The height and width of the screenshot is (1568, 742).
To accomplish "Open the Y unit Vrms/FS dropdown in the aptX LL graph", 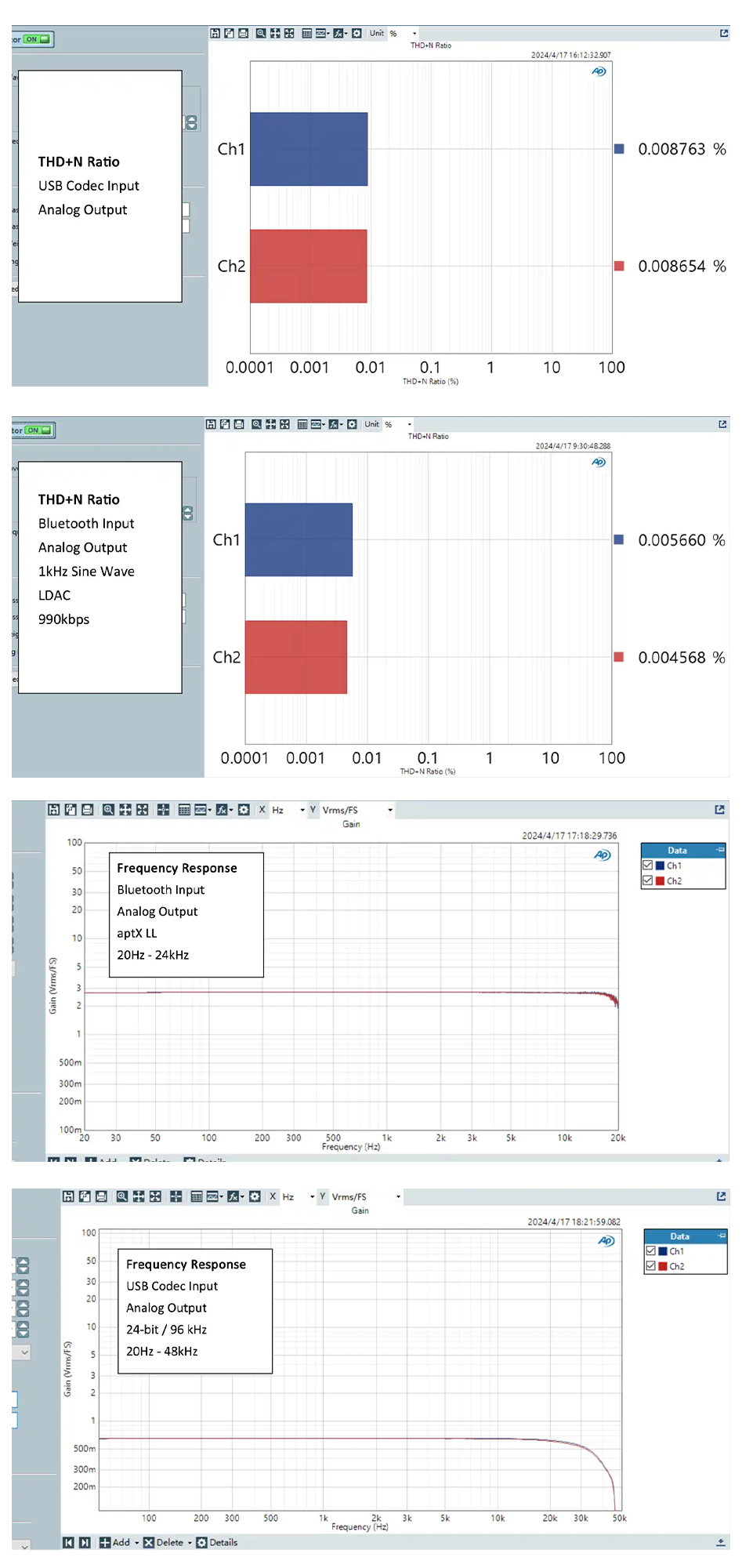I will pyautogui.click(x=389, y=810).
